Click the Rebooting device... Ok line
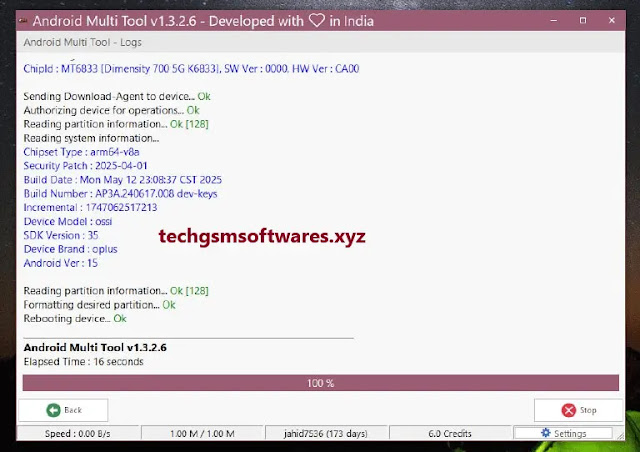 point(75,318)
